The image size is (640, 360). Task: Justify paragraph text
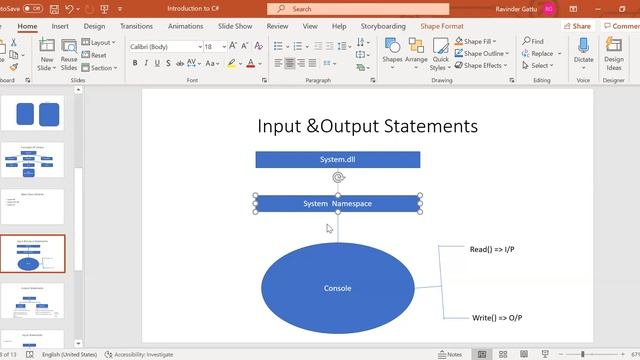(312, 63)
